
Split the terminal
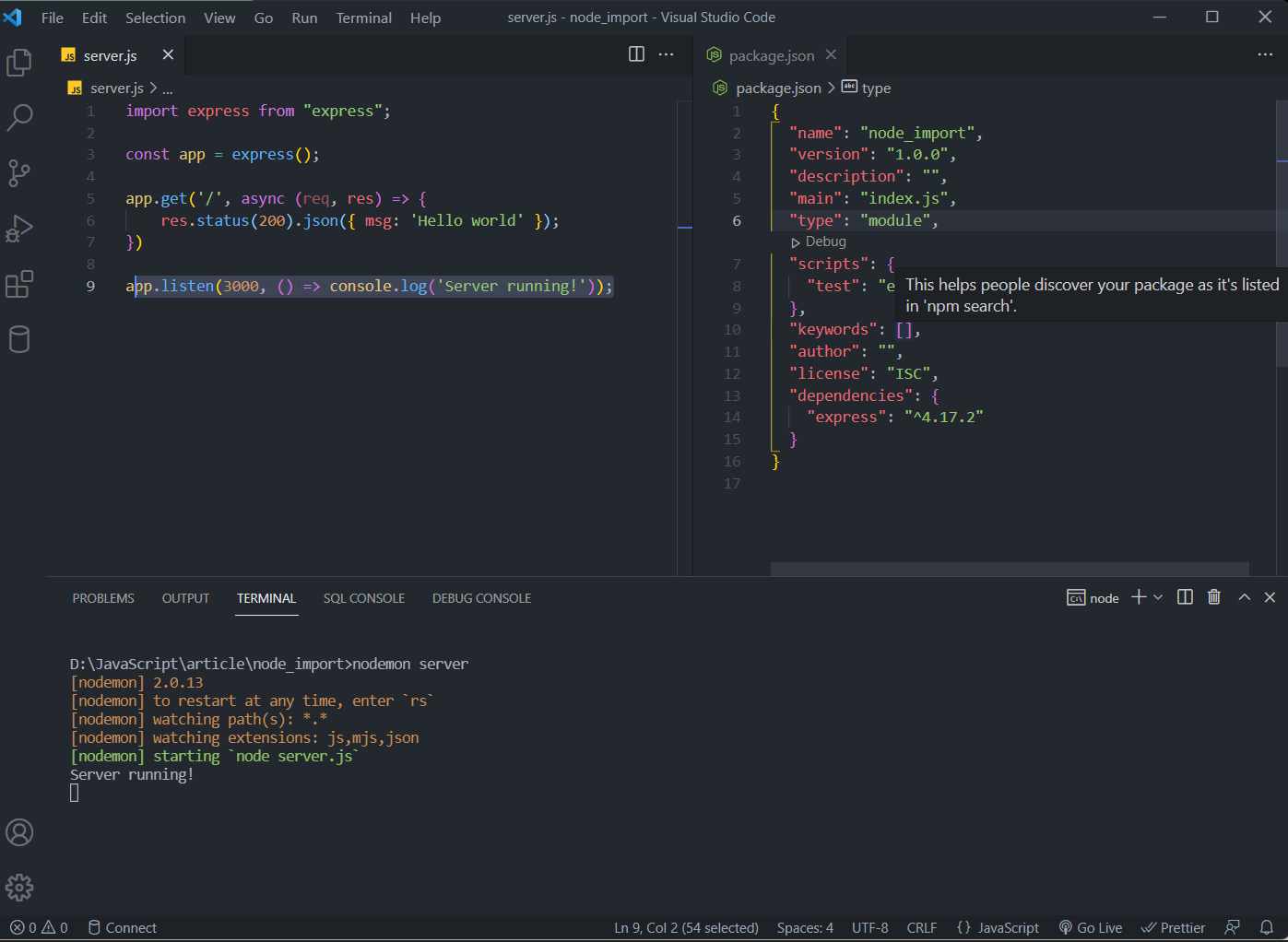(x=1184, y=597)
